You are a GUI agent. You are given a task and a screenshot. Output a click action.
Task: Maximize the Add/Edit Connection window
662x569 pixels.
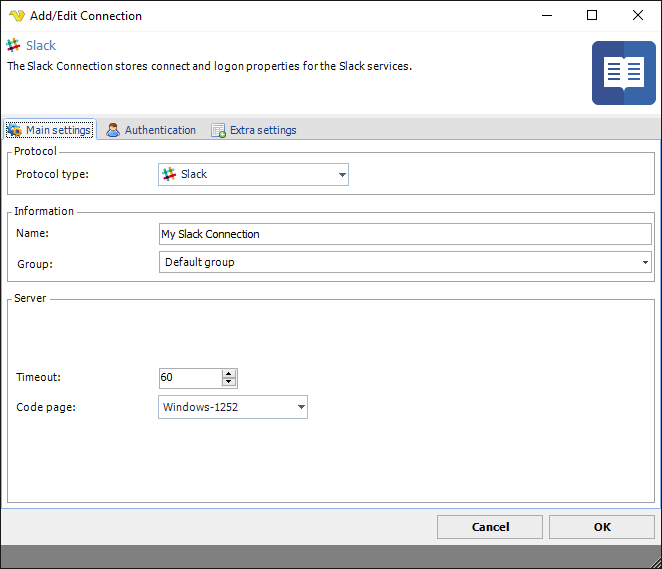[x=592, y=16]
